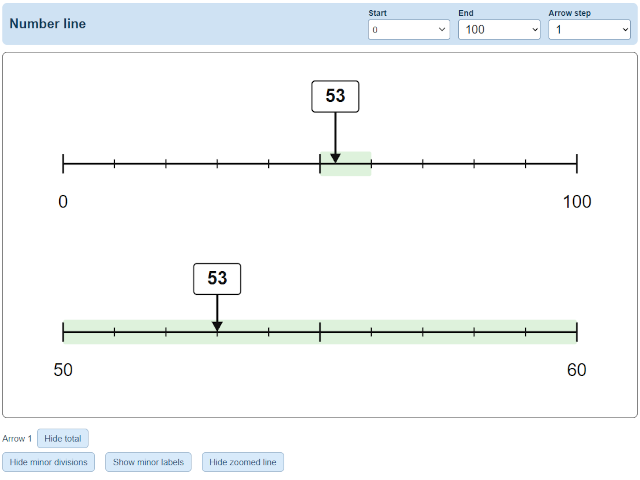Image resolution: width=640 pixels, height=480 pixels.
Task: Click the 0 label under the upper line
Action: tap(63, 202)
